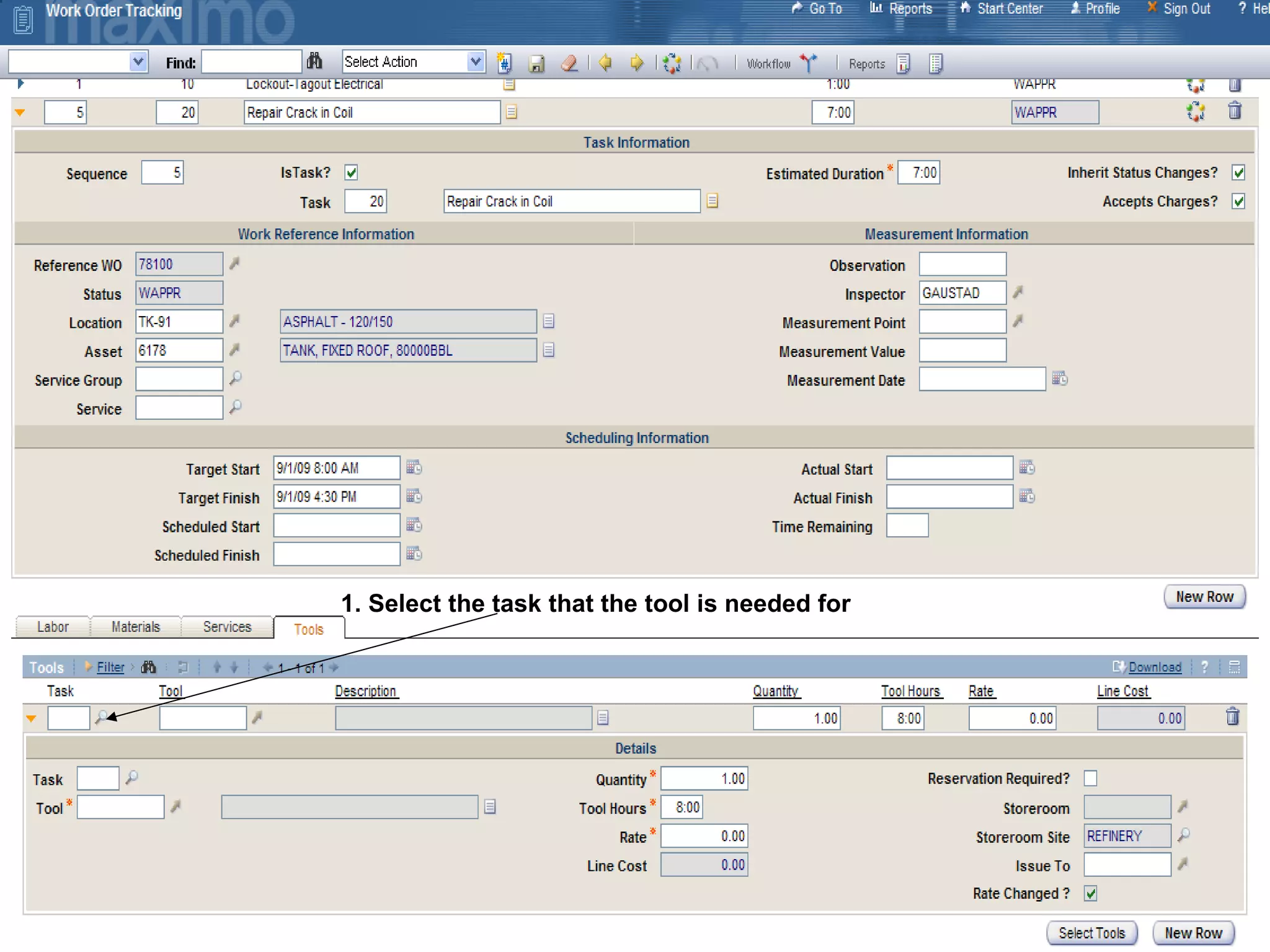Collapse the tool row details triangle

pos(31,718)
